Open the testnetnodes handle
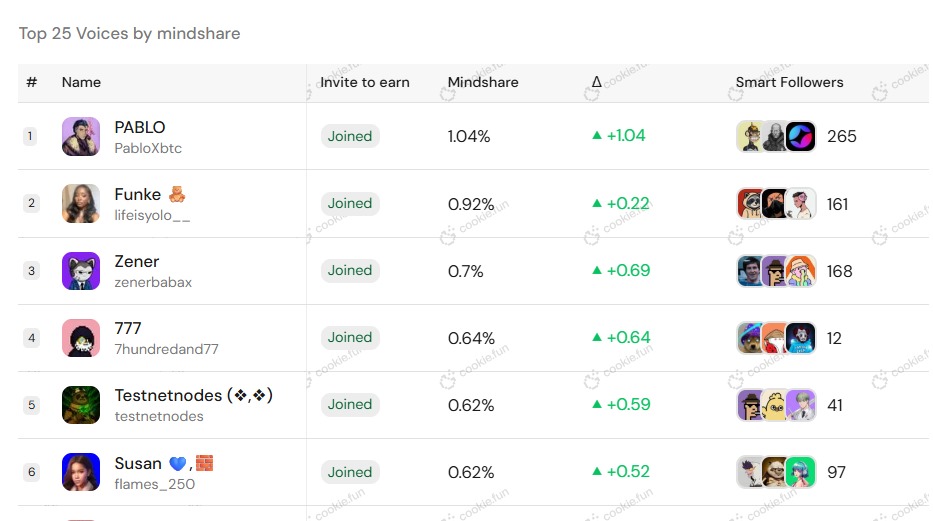The width and height of the screenshot is (933, 521). (x=159, y=416)
